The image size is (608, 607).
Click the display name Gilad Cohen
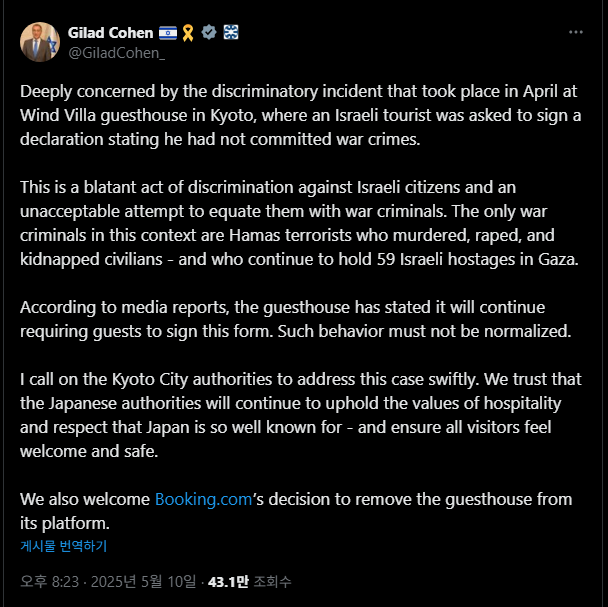click(x=108, y=32)
